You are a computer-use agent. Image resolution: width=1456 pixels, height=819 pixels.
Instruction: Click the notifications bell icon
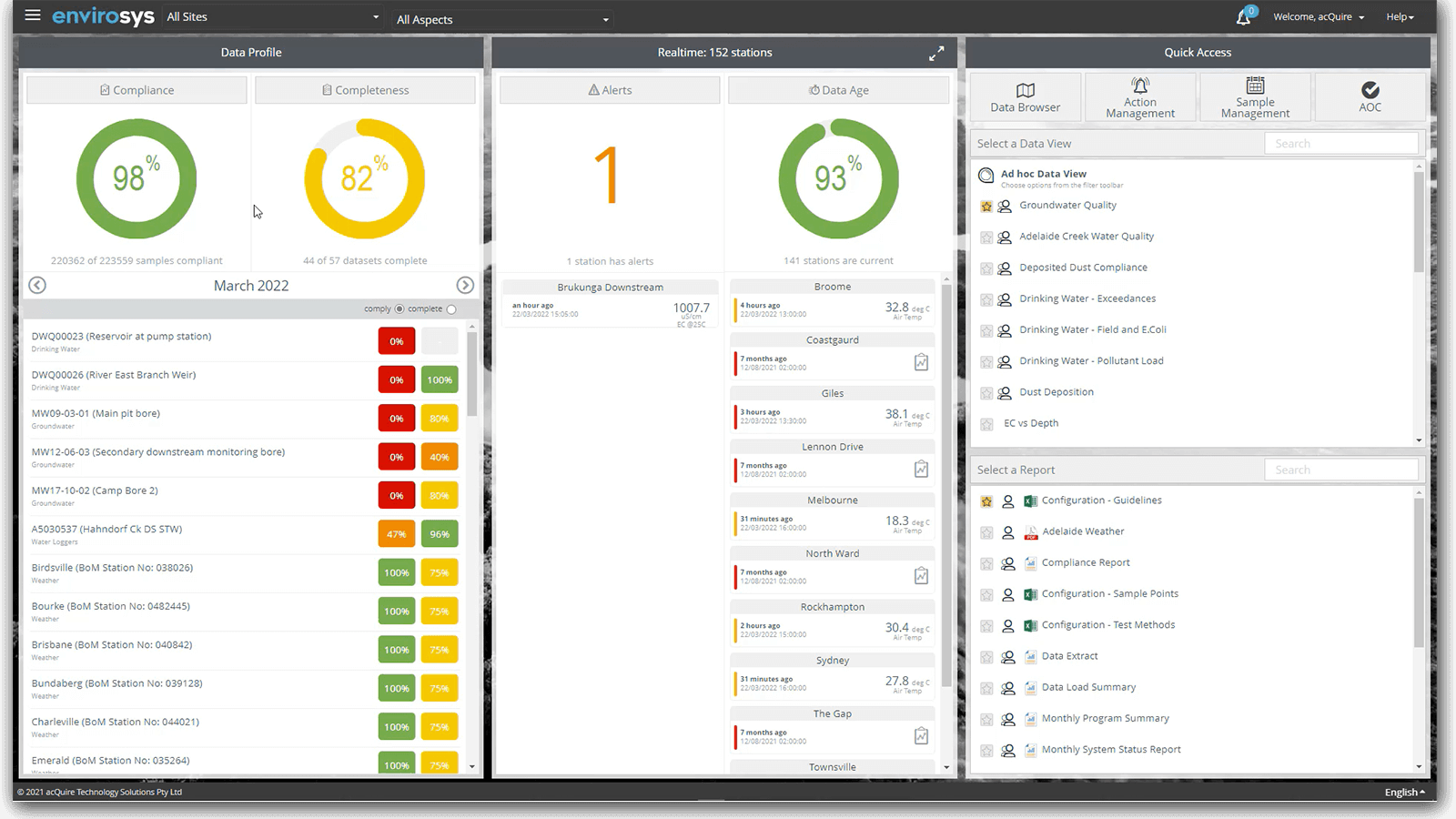[1243, 17]
